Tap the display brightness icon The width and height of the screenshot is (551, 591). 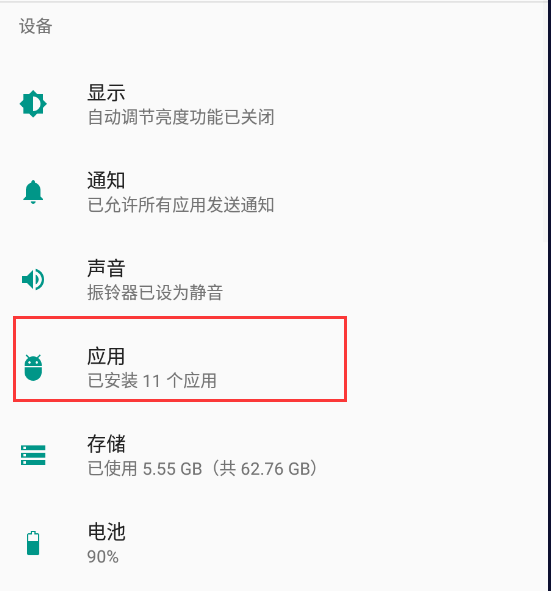coord(33,104)
